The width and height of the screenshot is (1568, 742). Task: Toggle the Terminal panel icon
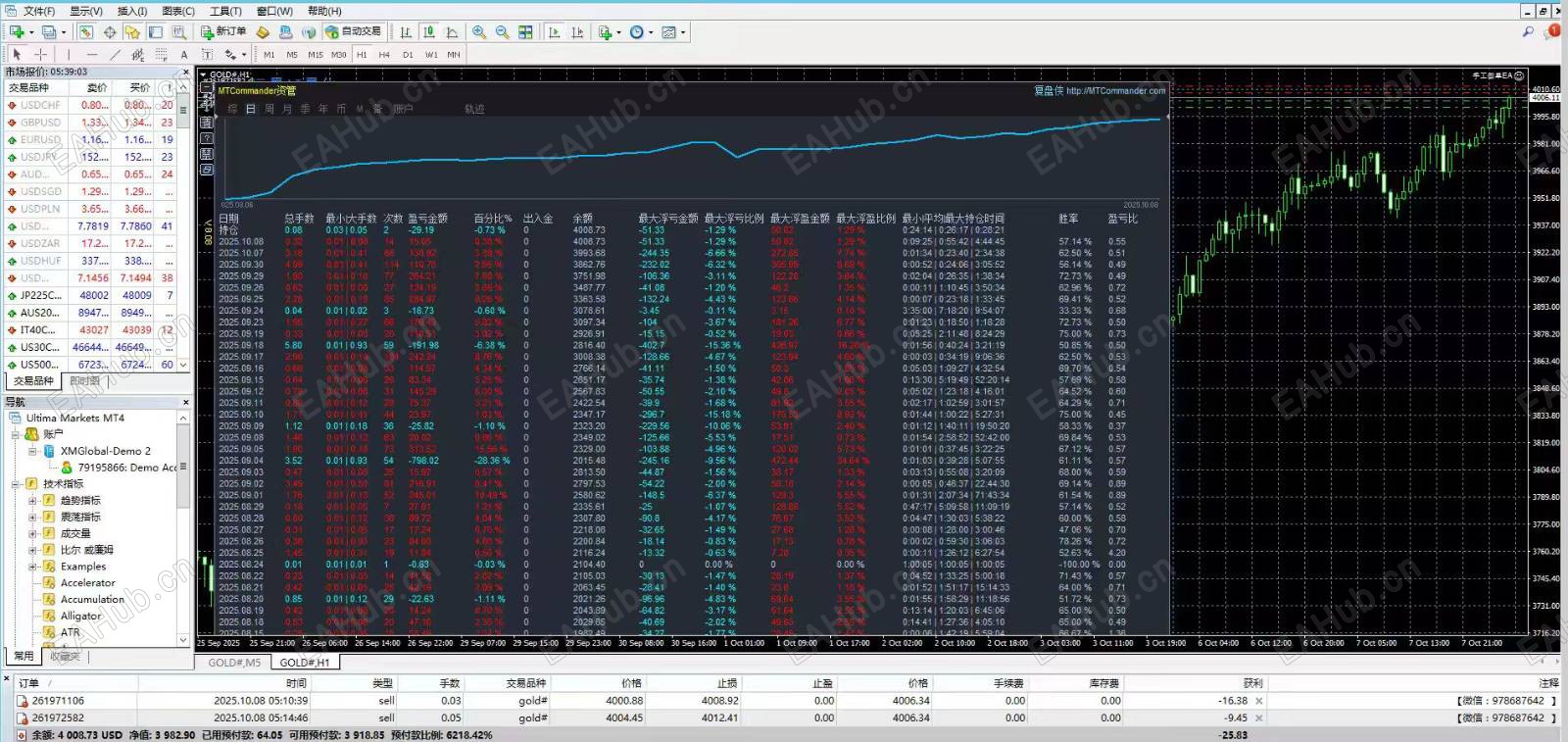[155, 32]
